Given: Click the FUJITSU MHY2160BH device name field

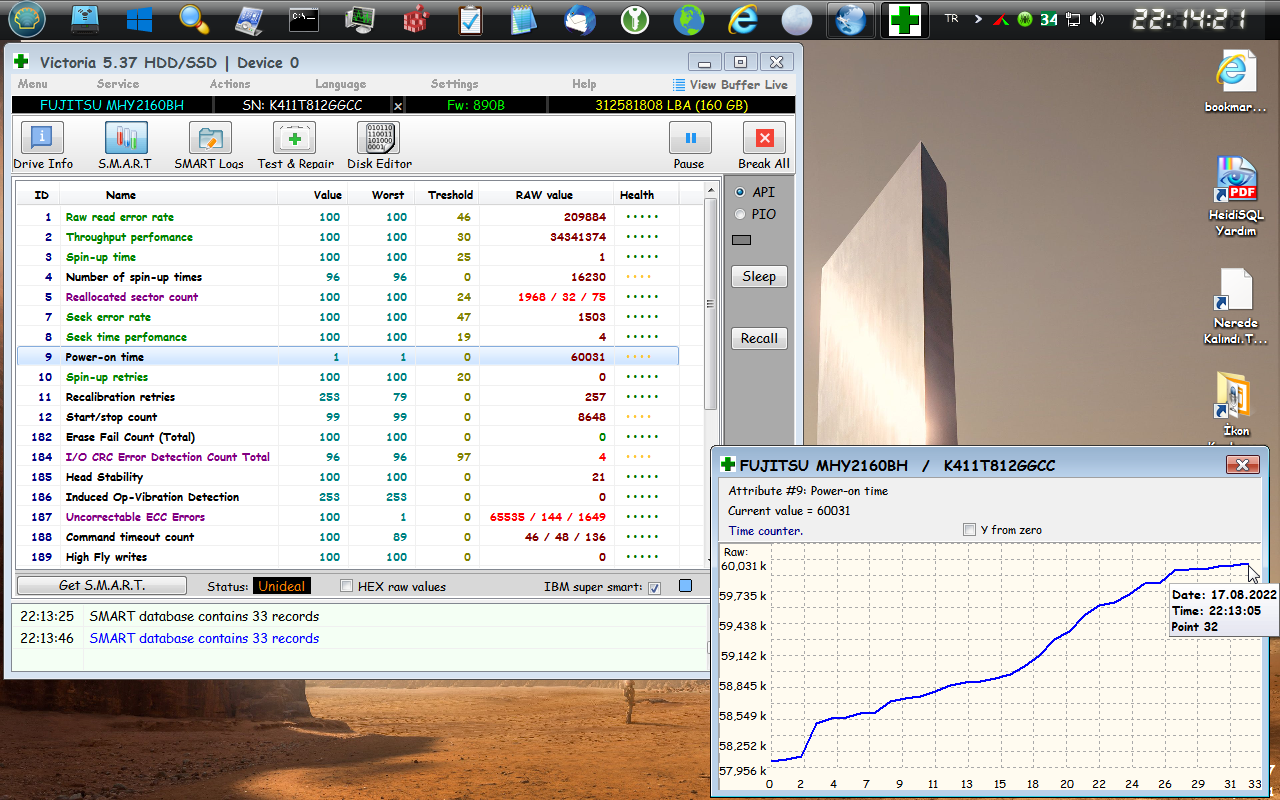Looking at the screenshot, I should pos(112,105).
